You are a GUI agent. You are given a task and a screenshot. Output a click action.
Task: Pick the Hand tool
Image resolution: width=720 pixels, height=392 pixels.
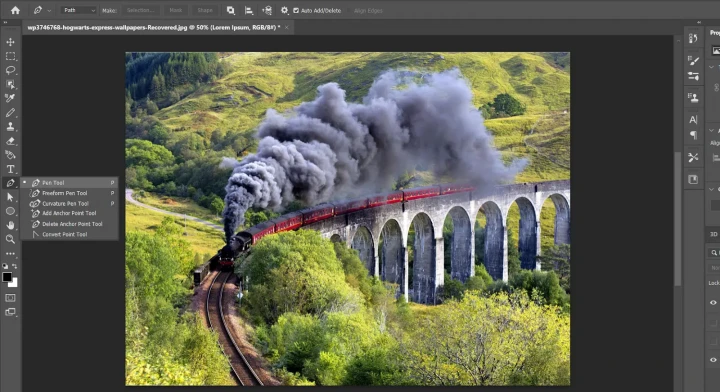coord(10,225)
